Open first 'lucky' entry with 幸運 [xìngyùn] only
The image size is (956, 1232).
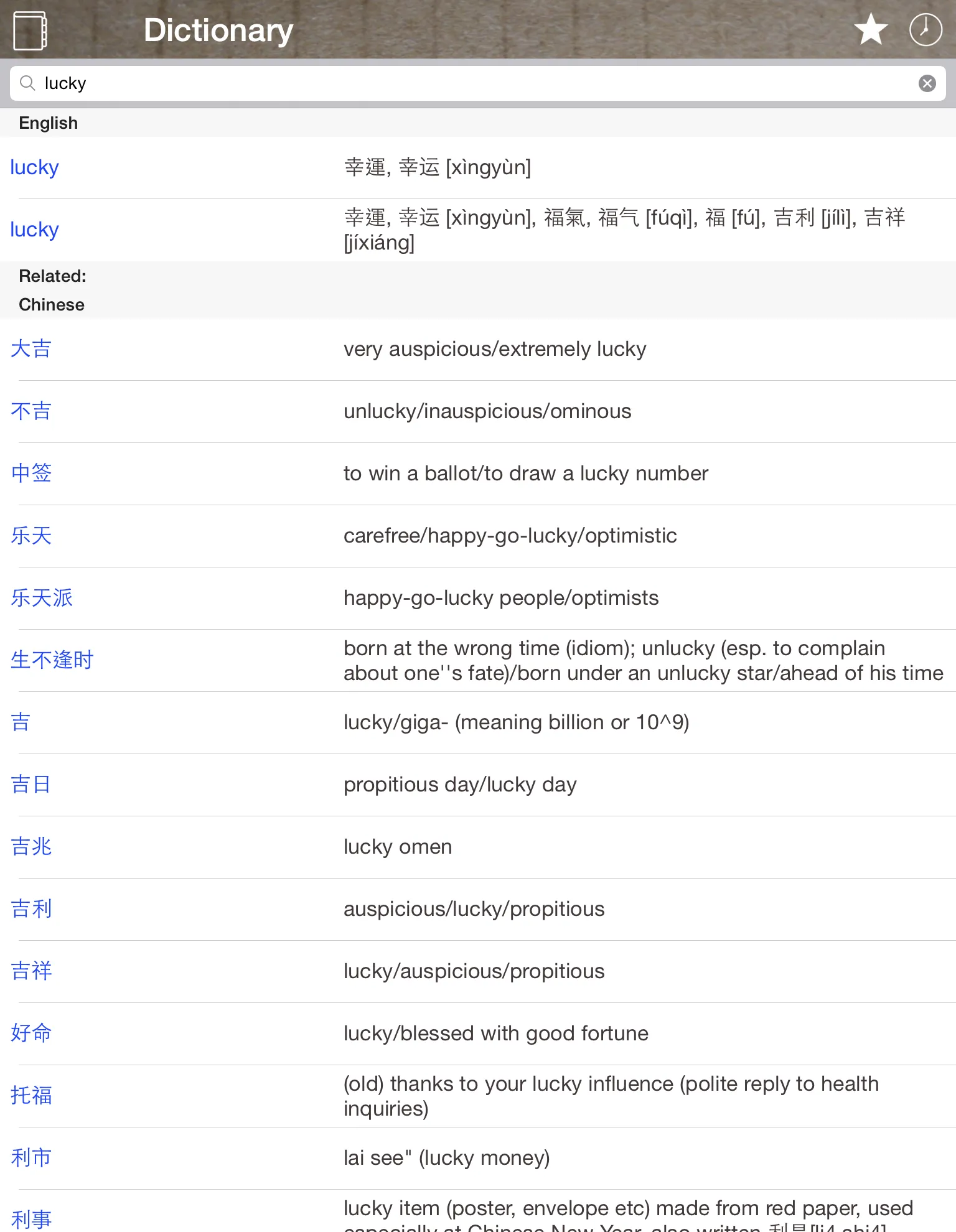click(478, 167)
